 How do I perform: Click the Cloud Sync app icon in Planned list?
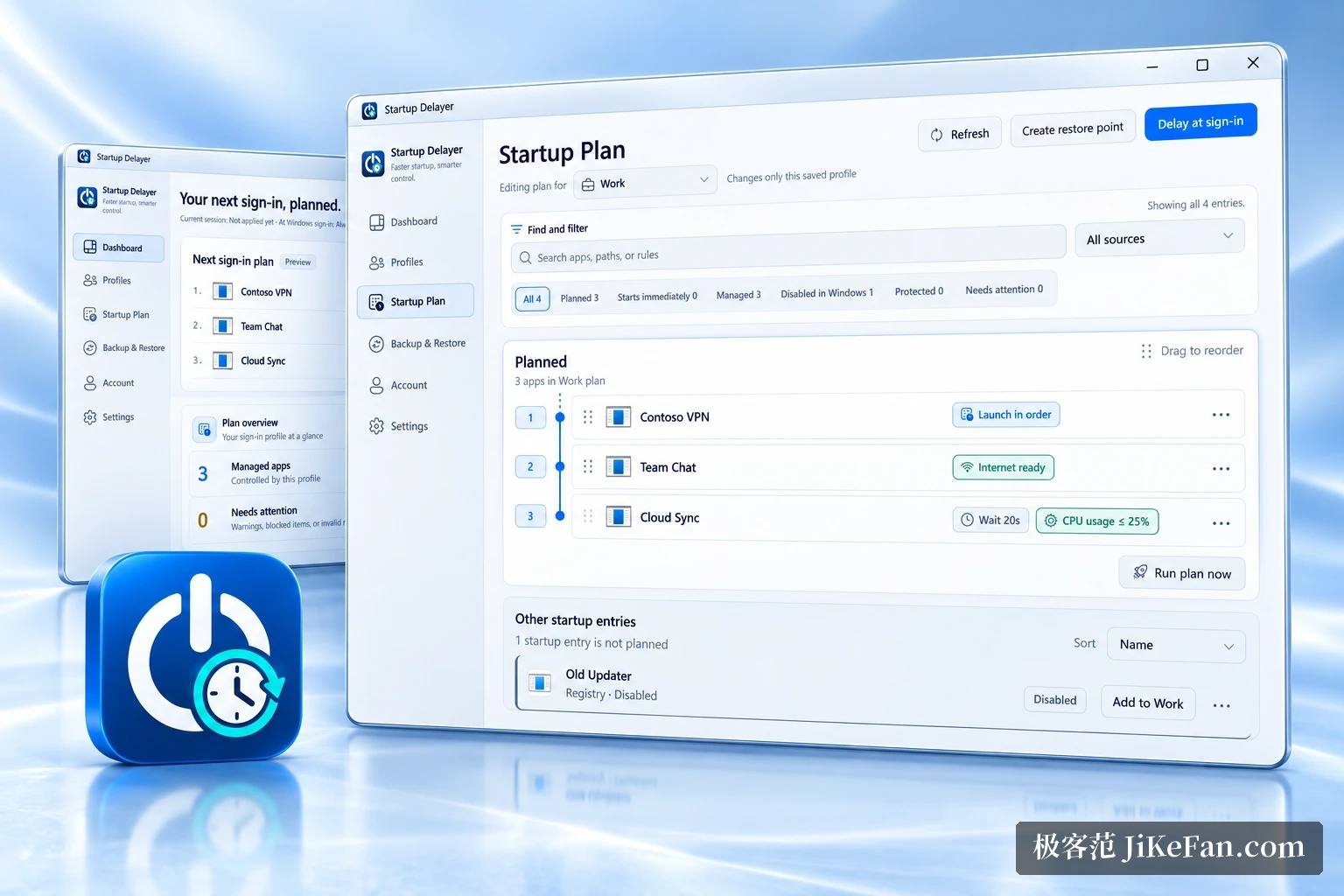pos(619,517)
